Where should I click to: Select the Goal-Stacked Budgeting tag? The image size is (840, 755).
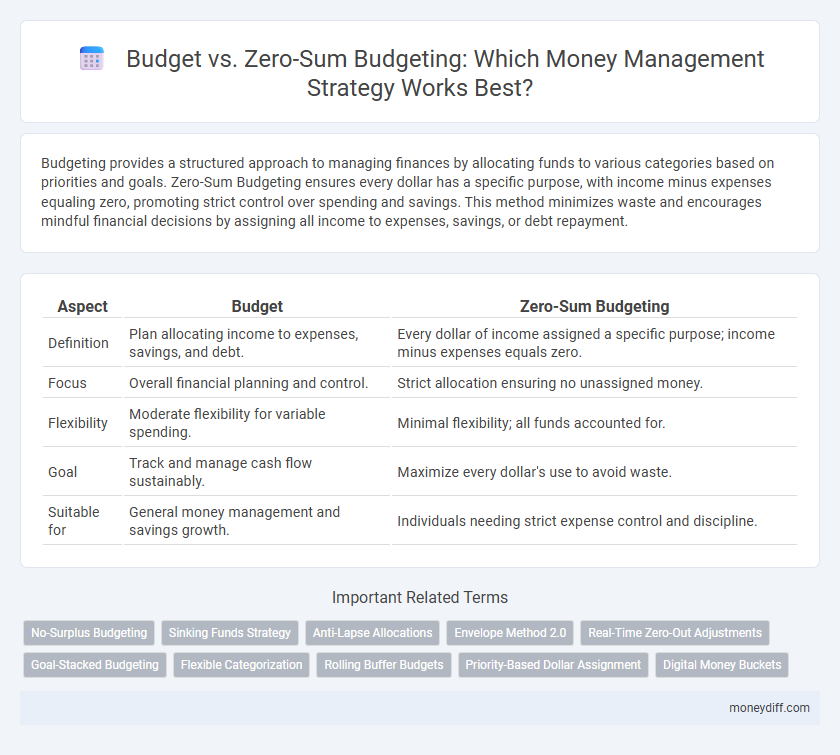pyautogui.click(x=94, y=664)
